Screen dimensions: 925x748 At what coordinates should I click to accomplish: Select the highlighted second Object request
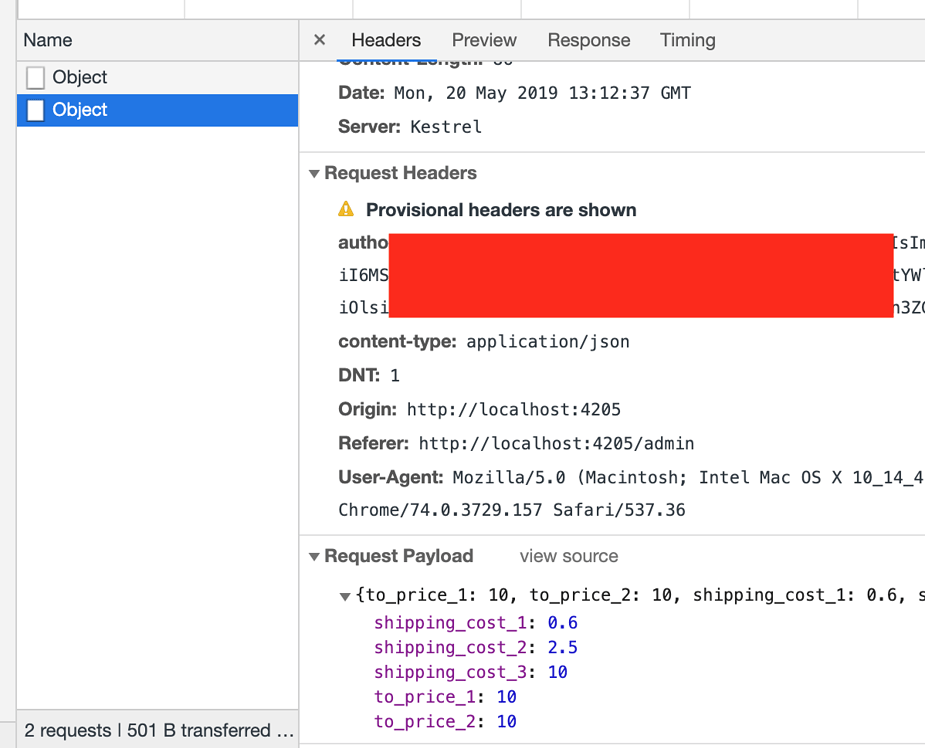[80, 110]
